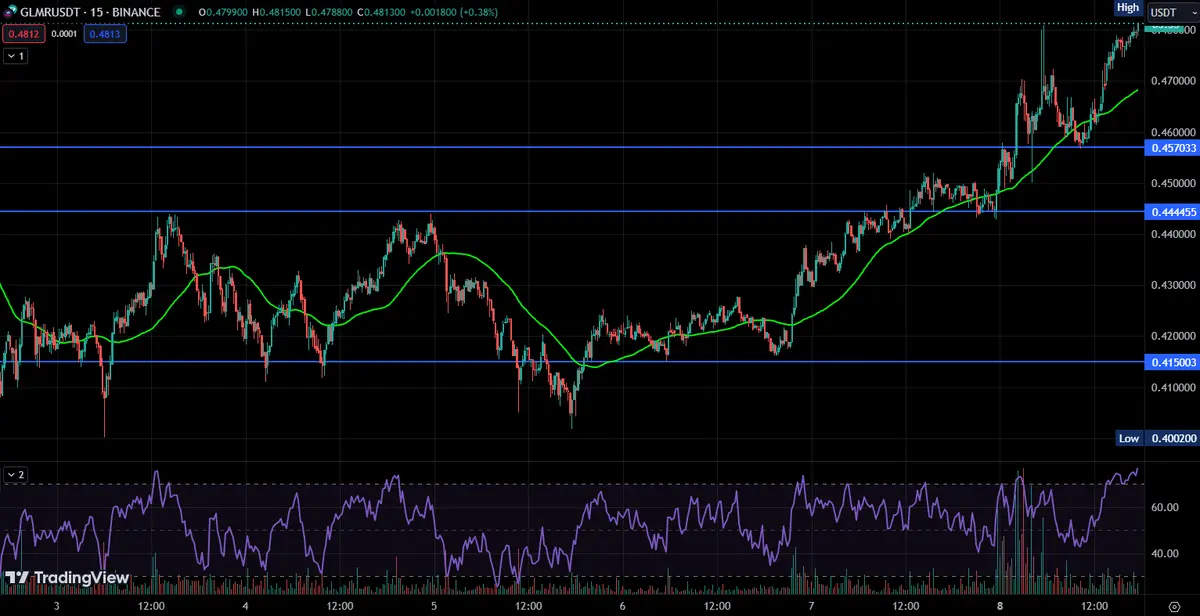
Task: Click the GLMRUSDT · 15 · BINANCE symbol title
Action: [x=91, y=12]
